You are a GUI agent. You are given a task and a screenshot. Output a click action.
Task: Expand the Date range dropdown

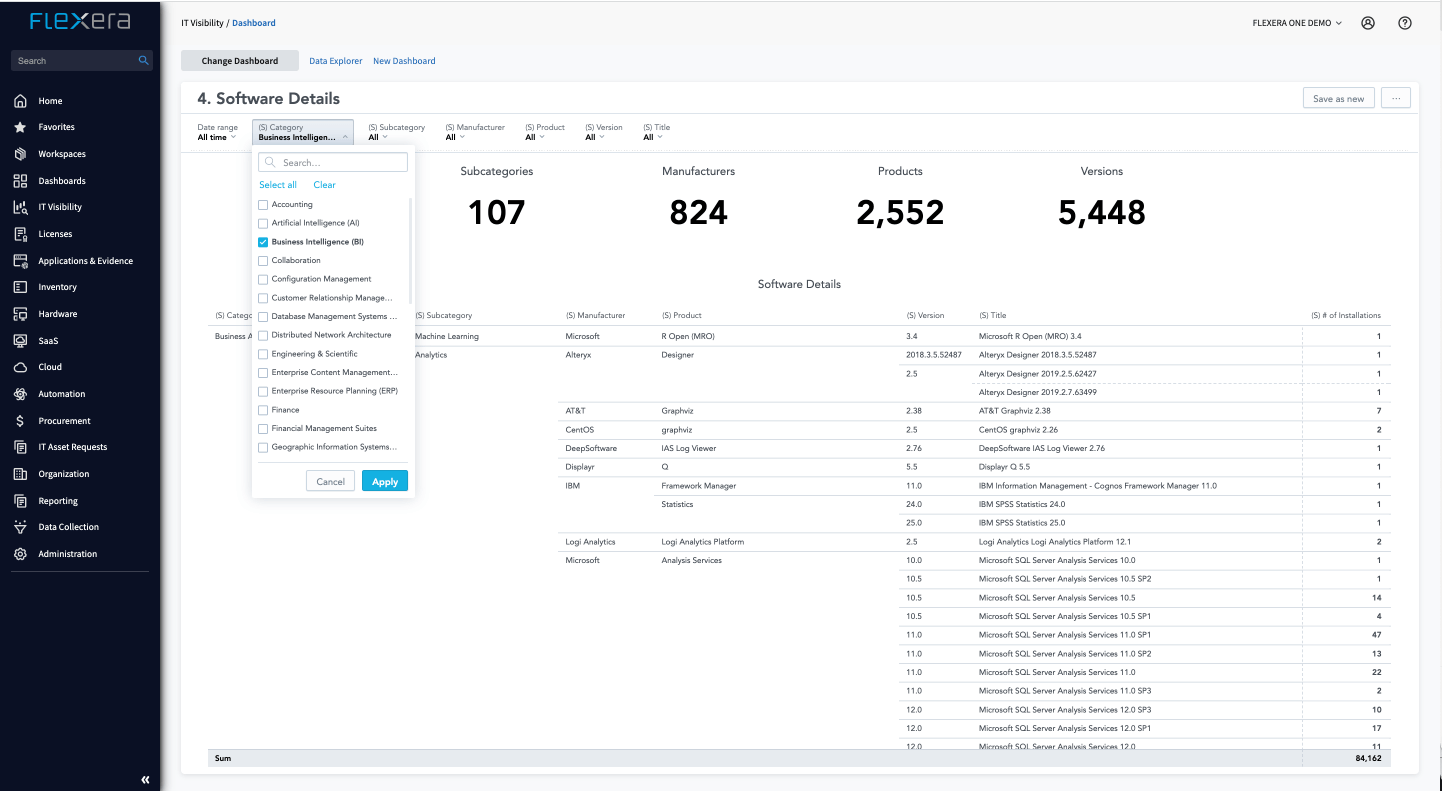pos(217,133)
